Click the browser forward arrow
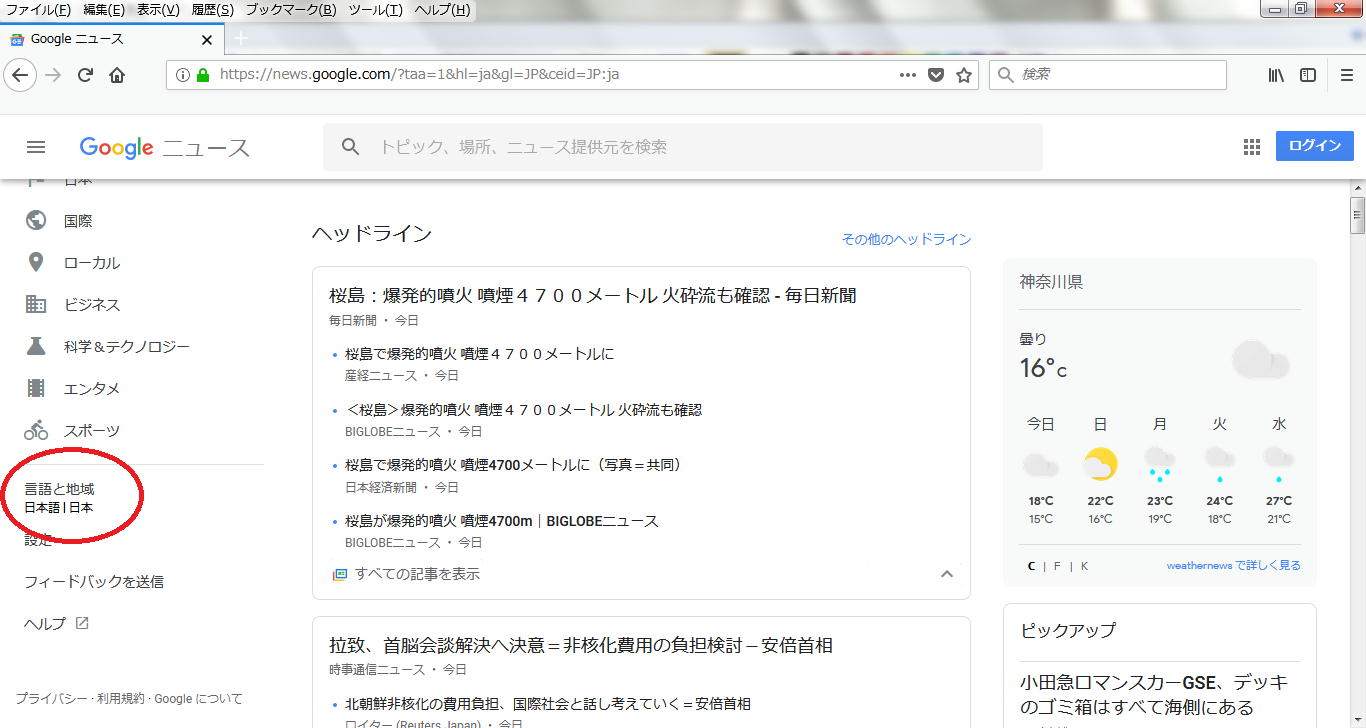 (x=53, y=75)
